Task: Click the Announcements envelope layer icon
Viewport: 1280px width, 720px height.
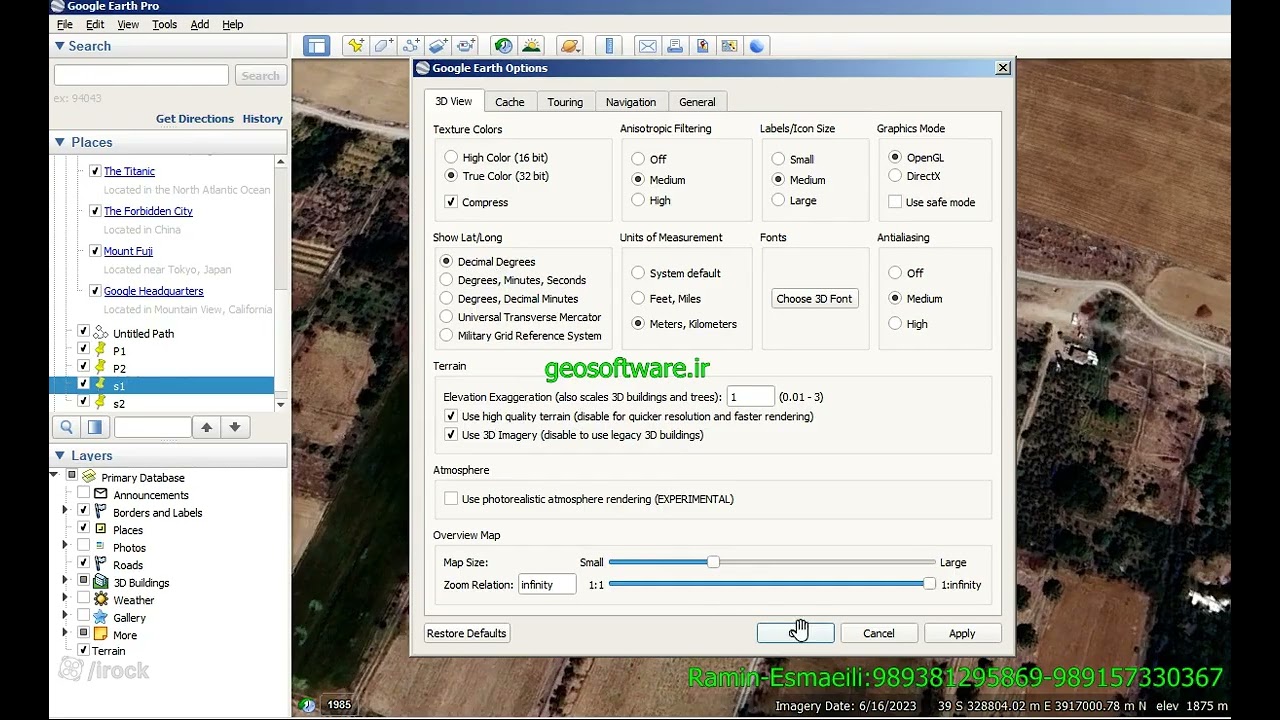Action: (x=100, y=494)
